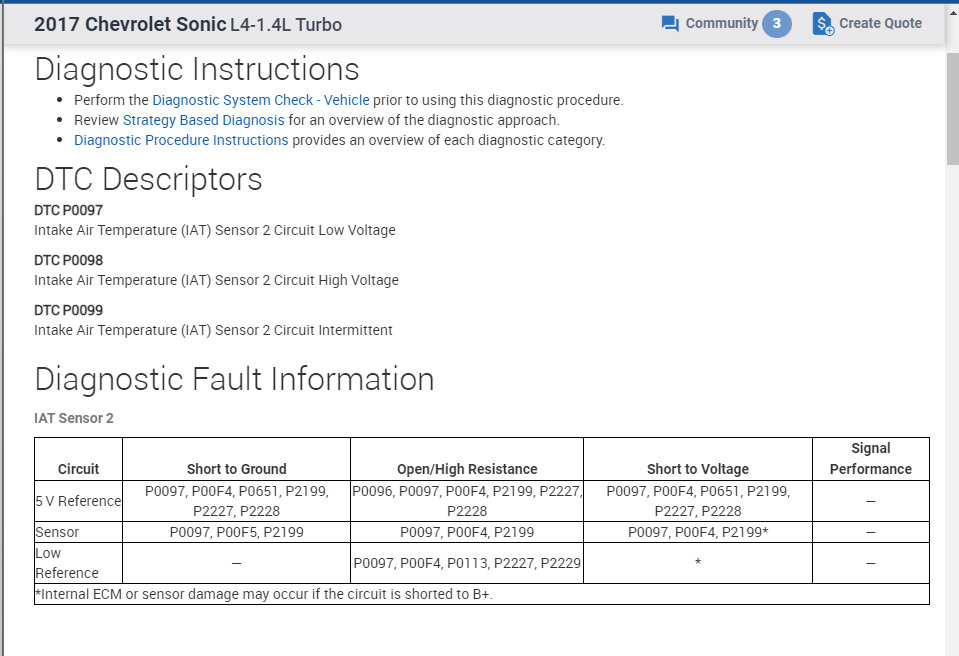Click the 5 V Reference row label
The width and height of the screenshot is (959, 656).
click(x=77, y=501)
